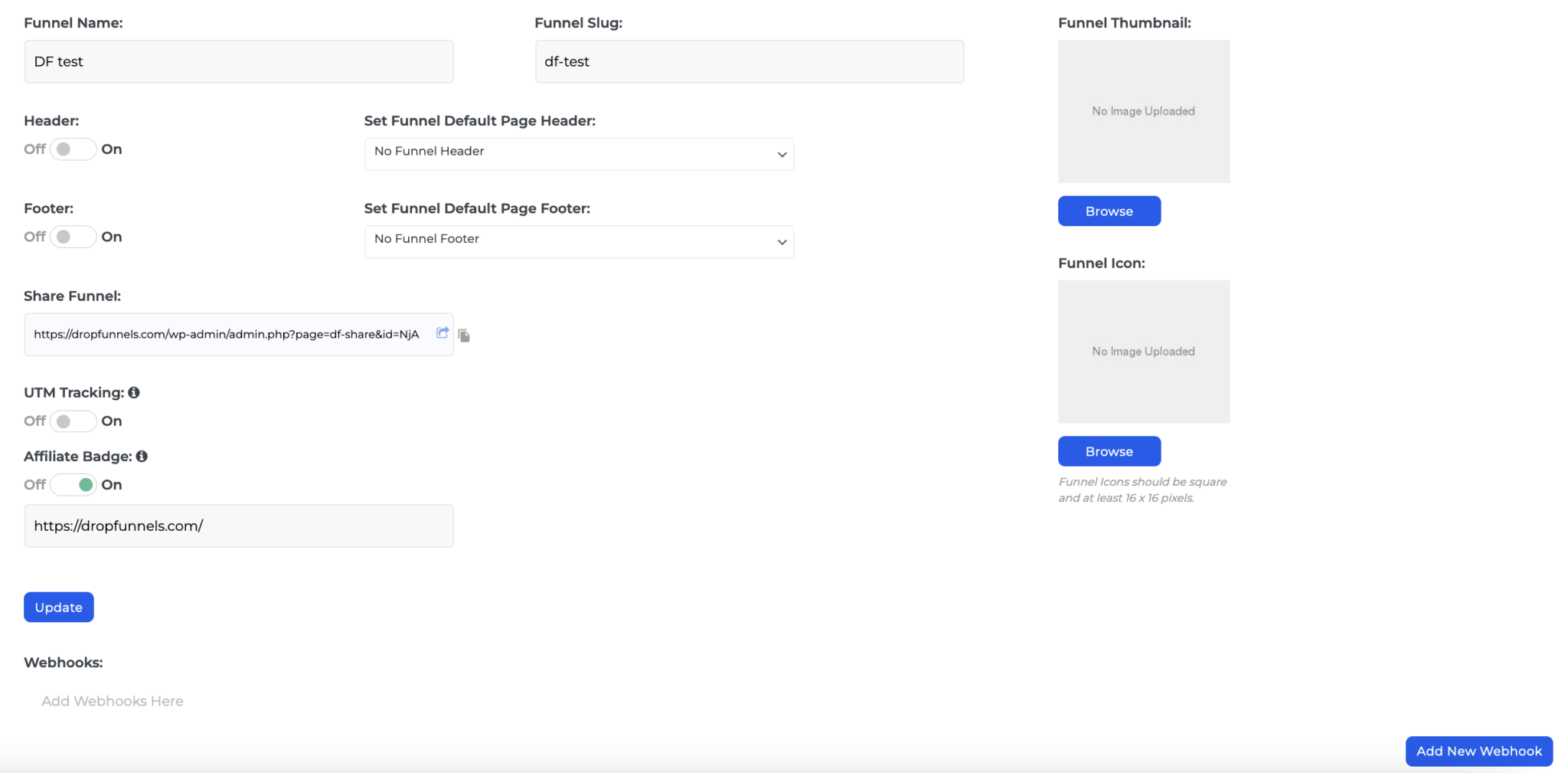Image resolution: width=1568 pixels, height=773 pixels.
Task: Click the Update button
Action: 58,607
